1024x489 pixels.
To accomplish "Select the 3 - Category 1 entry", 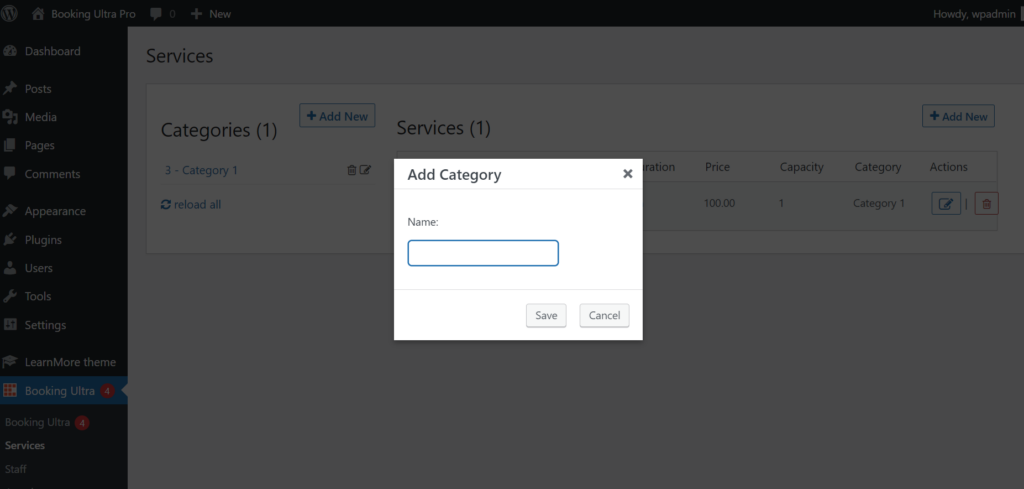I will point(201,170).
